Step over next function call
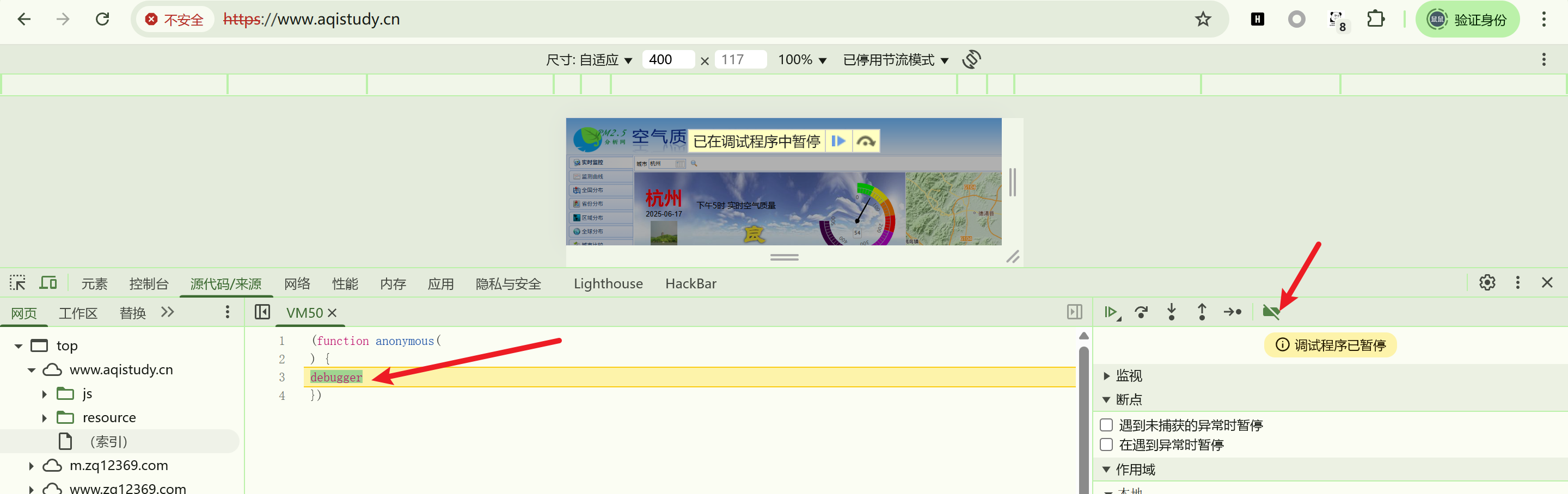 pos(1141,312)
